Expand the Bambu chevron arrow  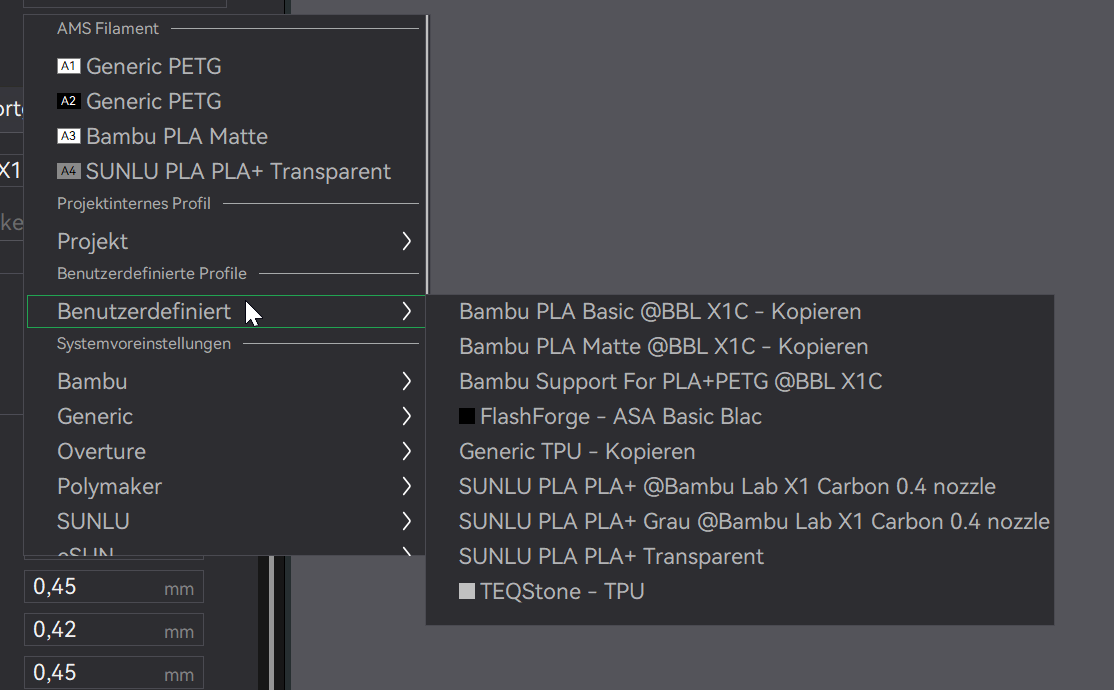click(406, 381)
